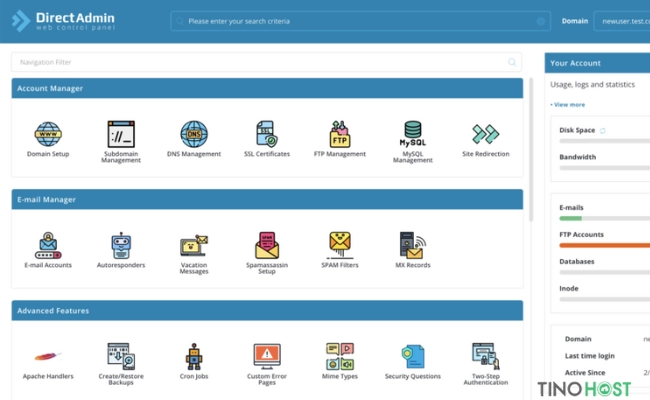Click Usage, logs and statistics text
Screen dimensions: 650x400
tap(592, 85)
